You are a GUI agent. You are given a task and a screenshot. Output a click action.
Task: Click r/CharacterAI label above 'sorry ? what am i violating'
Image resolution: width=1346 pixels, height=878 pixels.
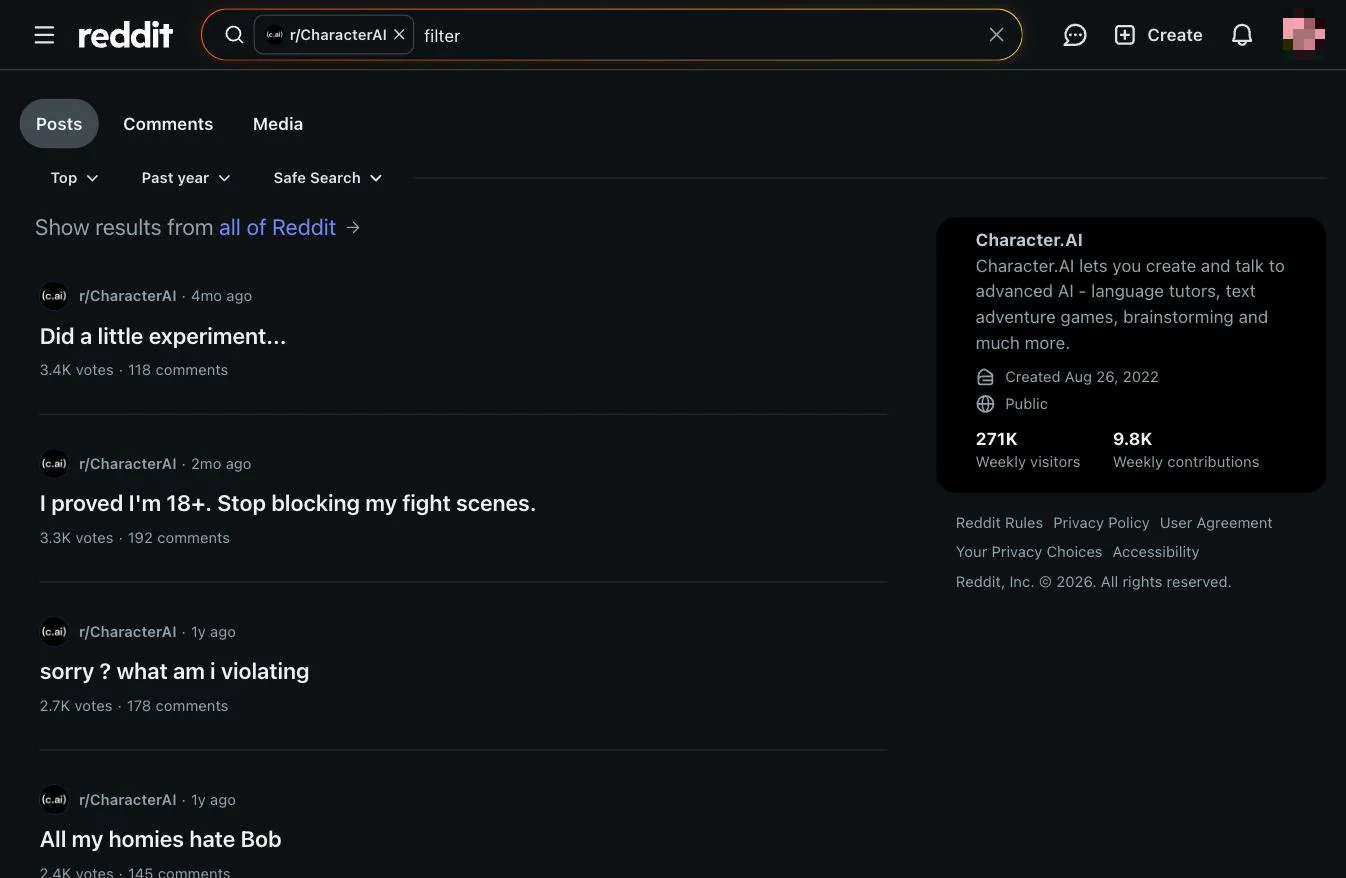[x=128, y=632]
